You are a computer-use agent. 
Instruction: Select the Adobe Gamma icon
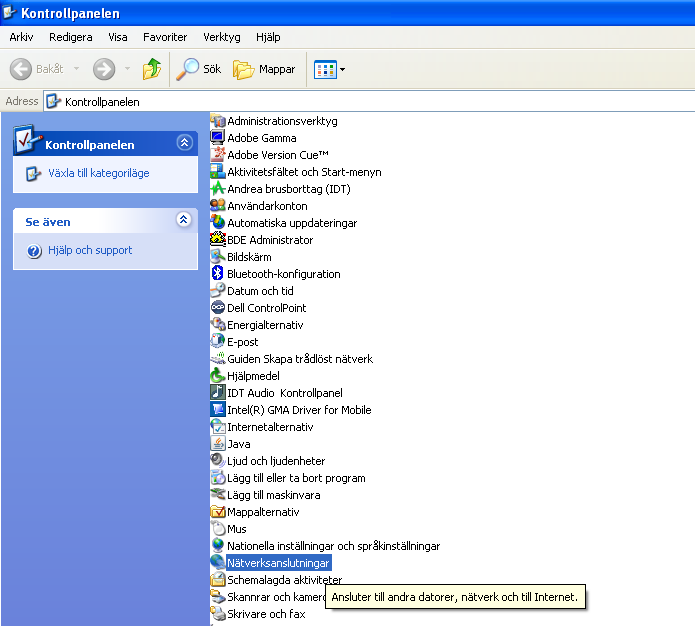218,138
